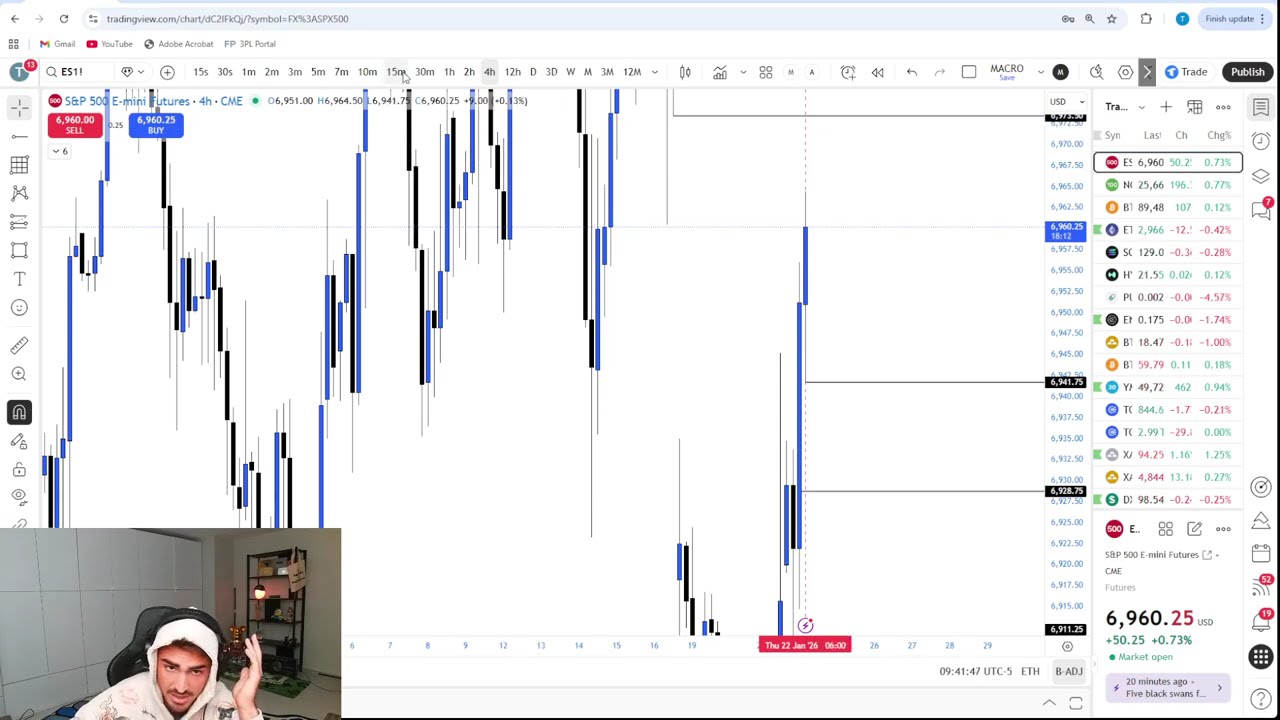This screenshot has width=1280, height=720.
Task: Select the 15m timeframe
Action: [396, 72]
